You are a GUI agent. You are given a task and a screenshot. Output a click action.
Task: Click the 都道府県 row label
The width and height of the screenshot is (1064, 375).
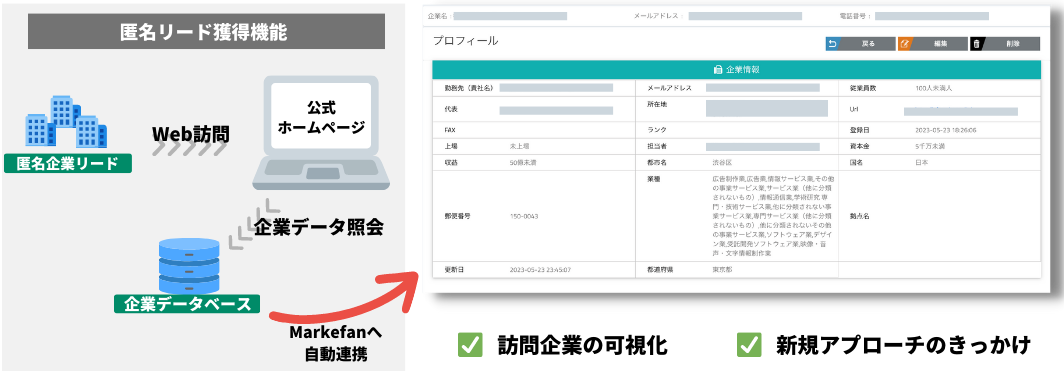click(x=660, y=269)
